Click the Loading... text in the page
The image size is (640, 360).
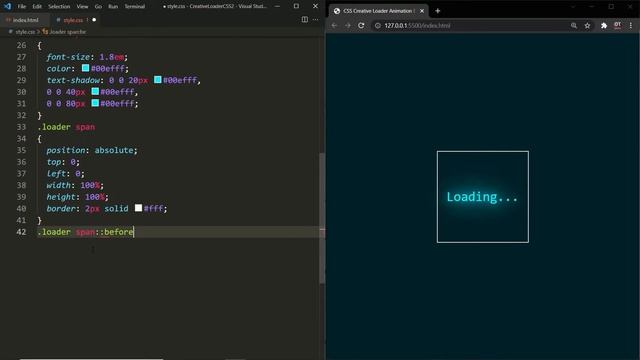482,197
